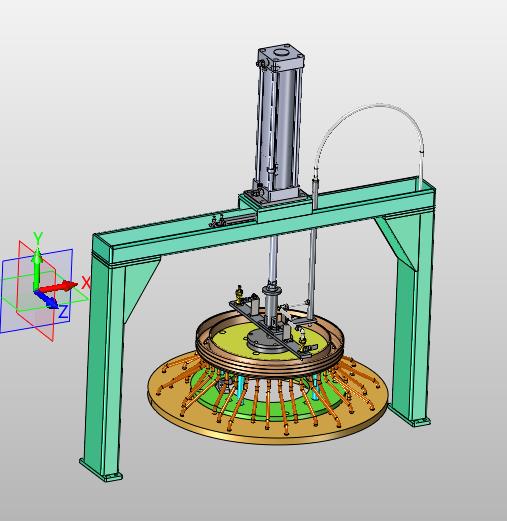Viewport: 507px width, 521px height.
Task: Select the tall gray pneumatic cylinder
Action: (279, 123)
